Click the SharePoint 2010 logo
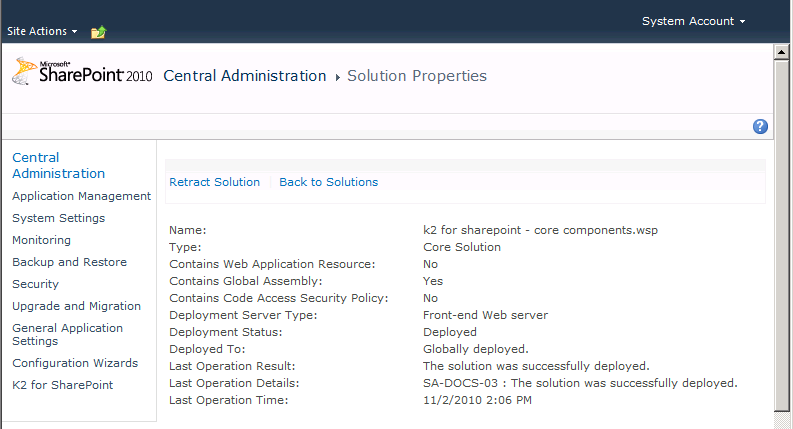793x429 pixels. click(x=82, y=72)
